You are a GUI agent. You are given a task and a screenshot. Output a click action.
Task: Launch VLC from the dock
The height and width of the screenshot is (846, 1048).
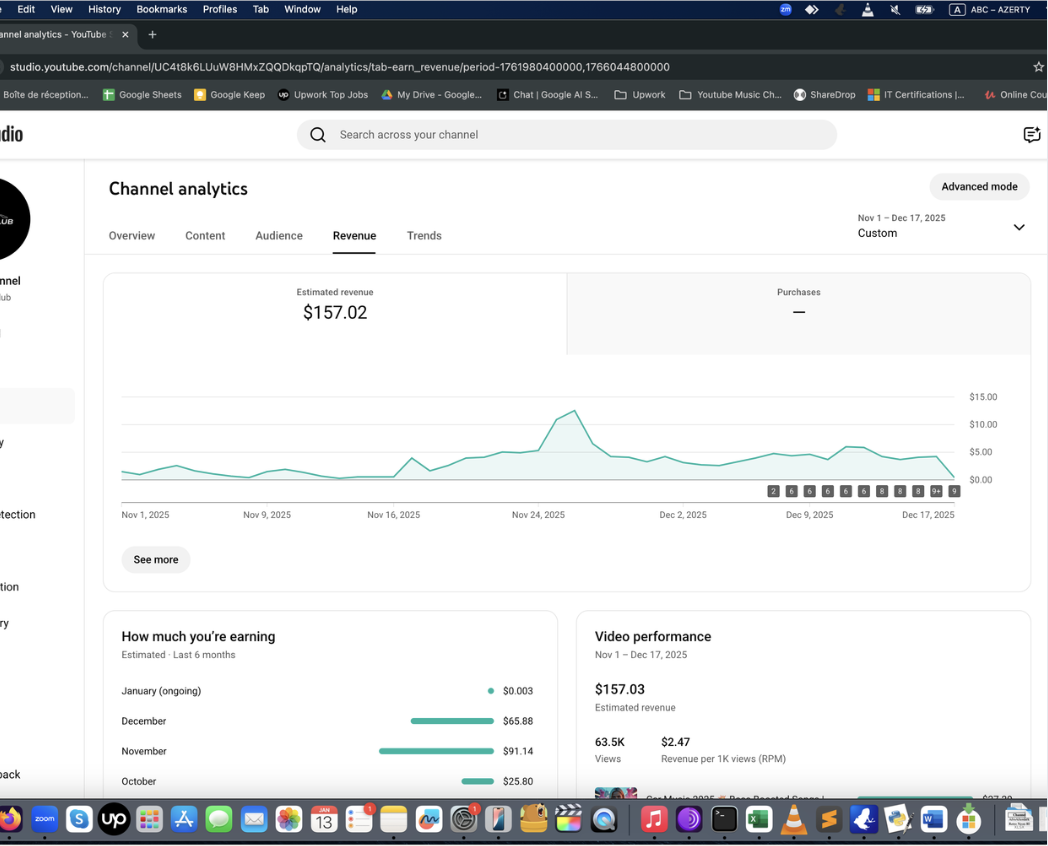pyautogui.click(x=793, y=820)
